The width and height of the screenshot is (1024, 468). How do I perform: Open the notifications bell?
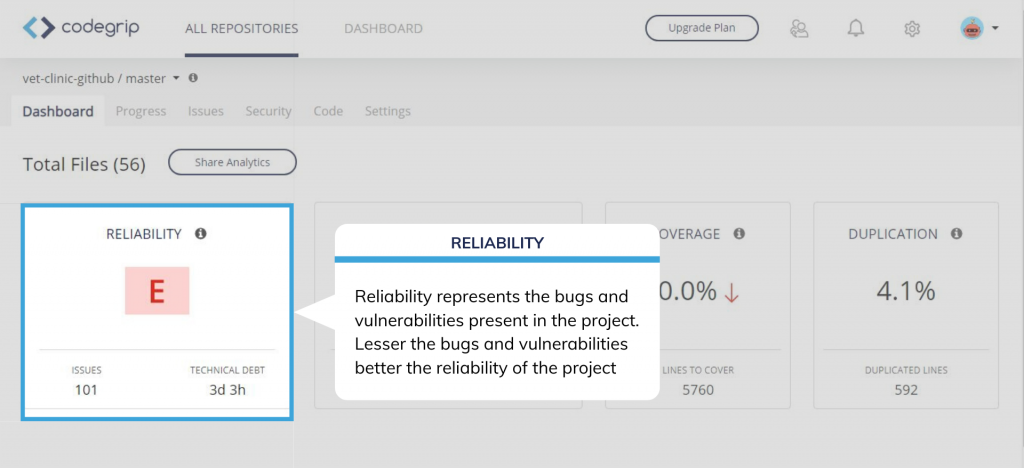tap(855, 28)
